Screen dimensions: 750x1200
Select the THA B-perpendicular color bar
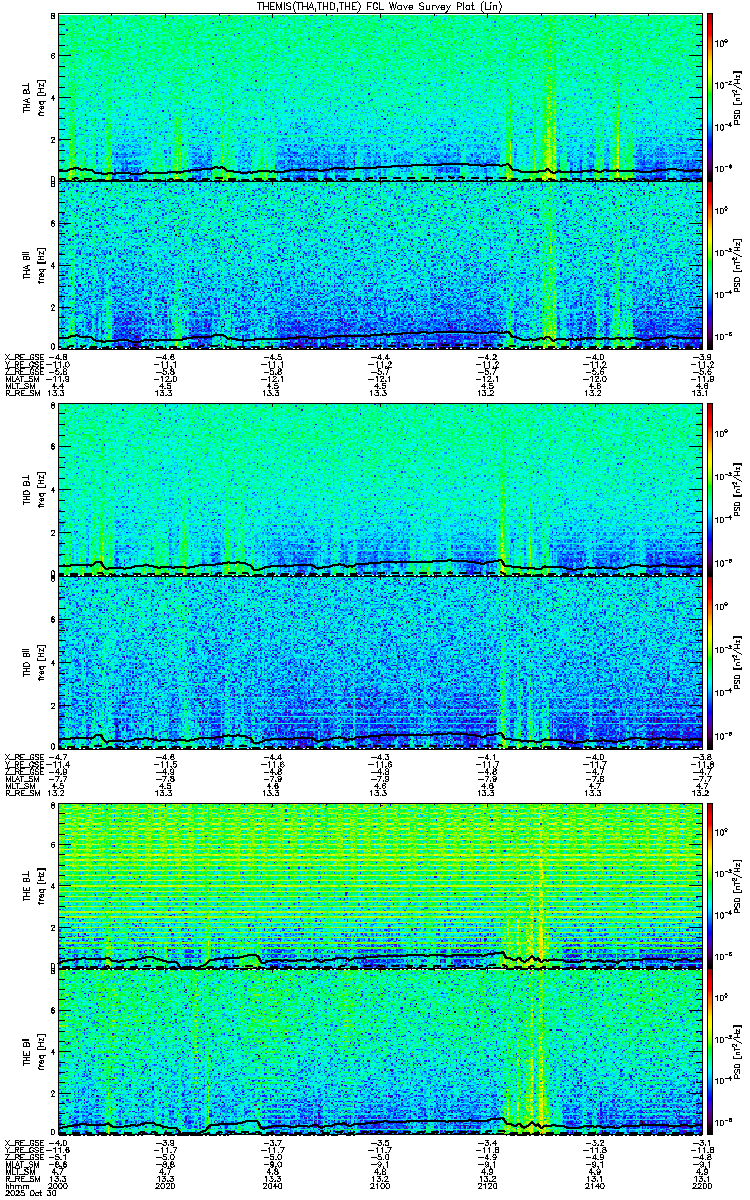[710, 97]
